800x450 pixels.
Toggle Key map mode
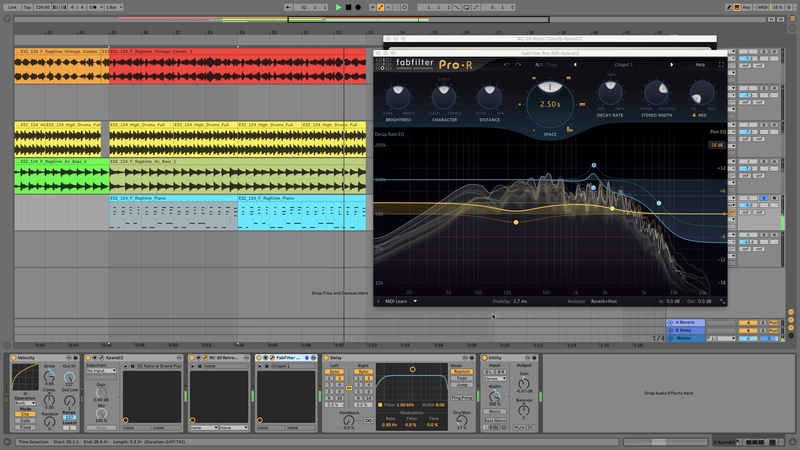tap(747, 7)
